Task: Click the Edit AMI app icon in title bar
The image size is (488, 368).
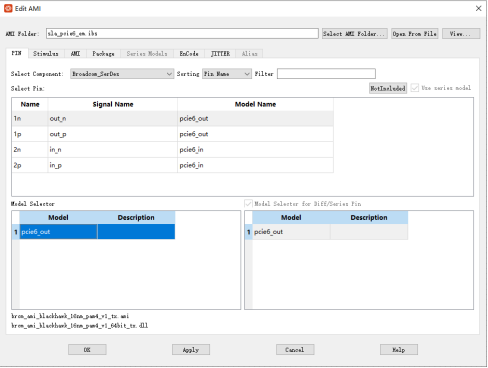Action: pos(8,8)
